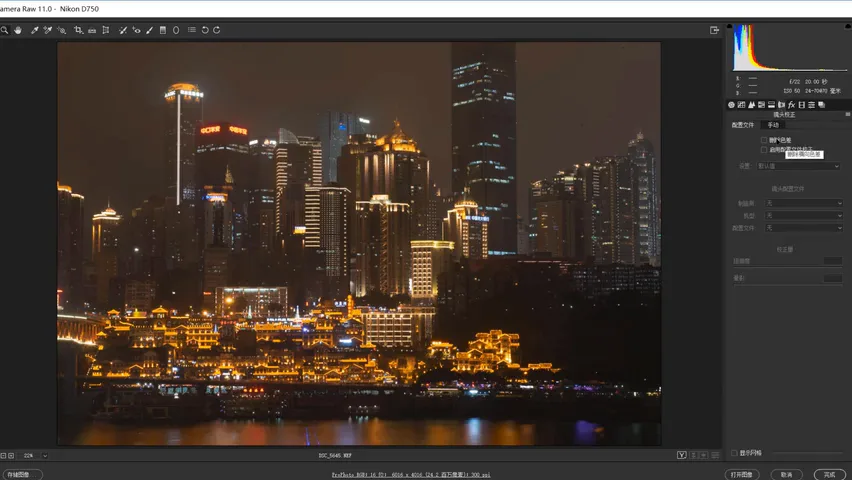
Task: Select the Red Eye Removal tool
Action: pos(136,30)
